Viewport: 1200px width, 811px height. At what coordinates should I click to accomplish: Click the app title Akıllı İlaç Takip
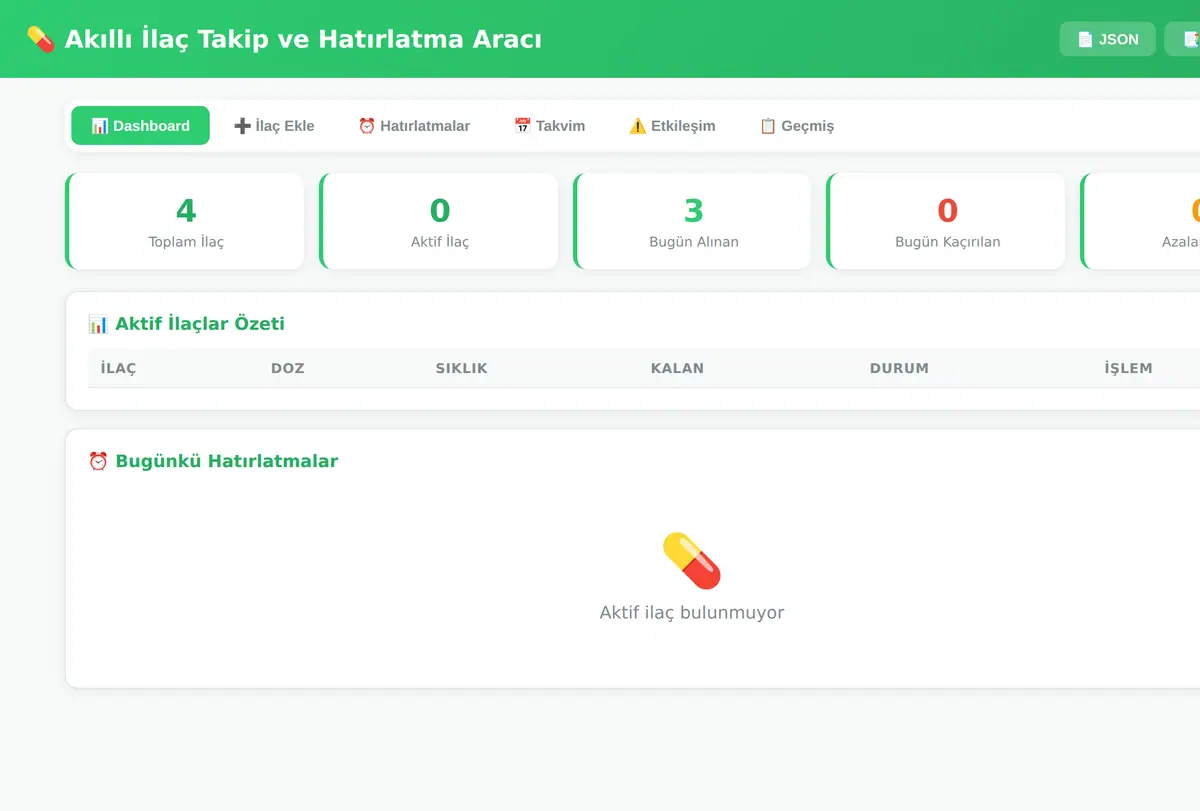303,39
